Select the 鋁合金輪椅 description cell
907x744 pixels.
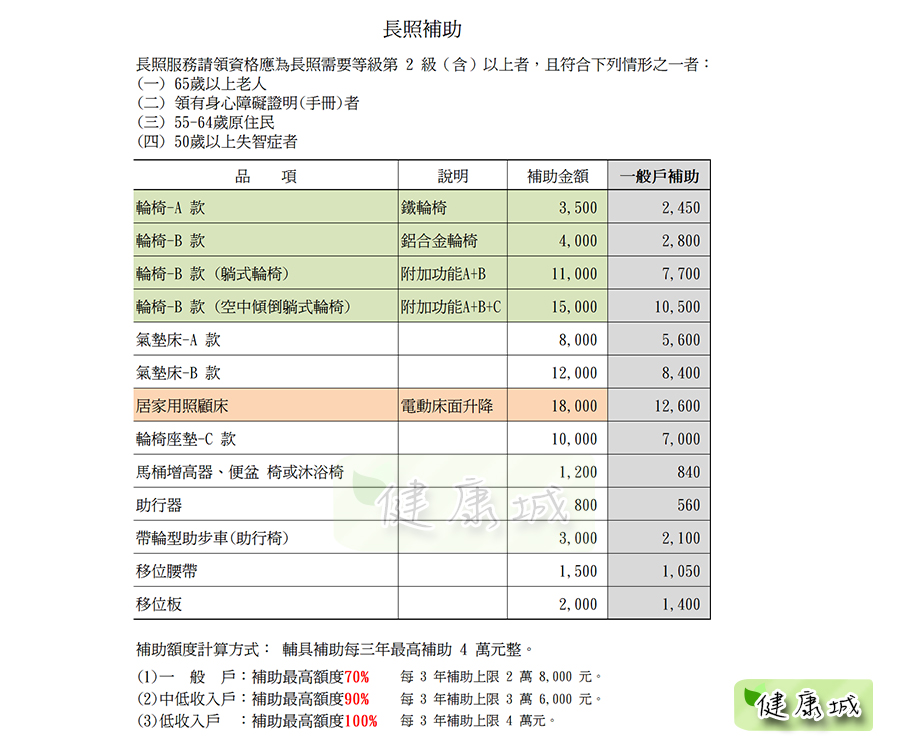(x=438, y=241)
